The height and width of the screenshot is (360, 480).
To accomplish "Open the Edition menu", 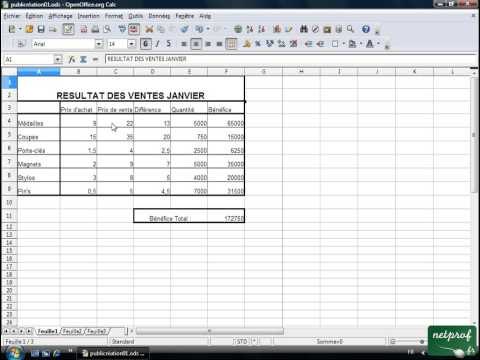I will click(34, 16).
